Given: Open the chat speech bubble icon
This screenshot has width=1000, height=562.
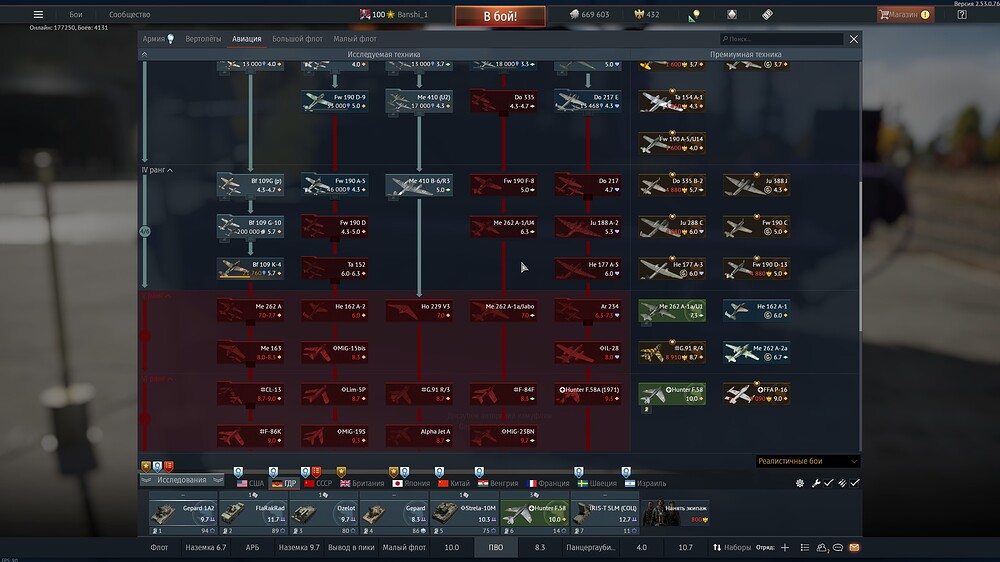Looking at the screenshot, I should pyautogui.click(x=838, y=548).
